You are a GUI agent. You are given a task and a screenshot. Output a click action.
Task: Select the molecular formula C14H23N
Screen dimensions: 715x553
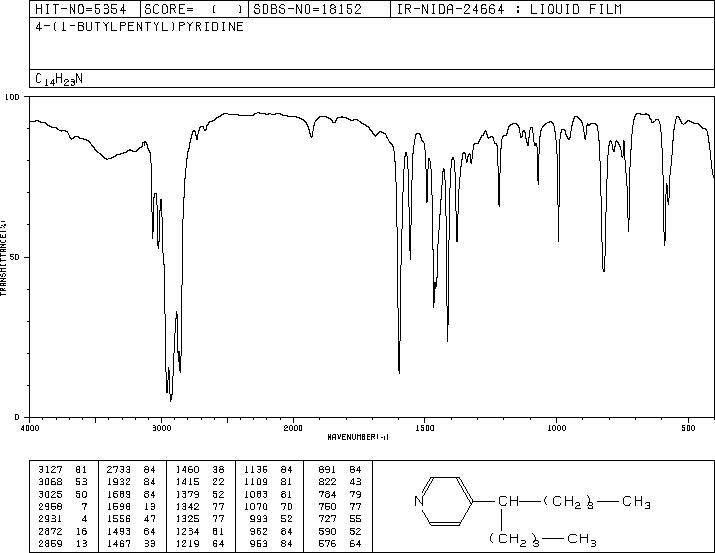tap(59, 79)
